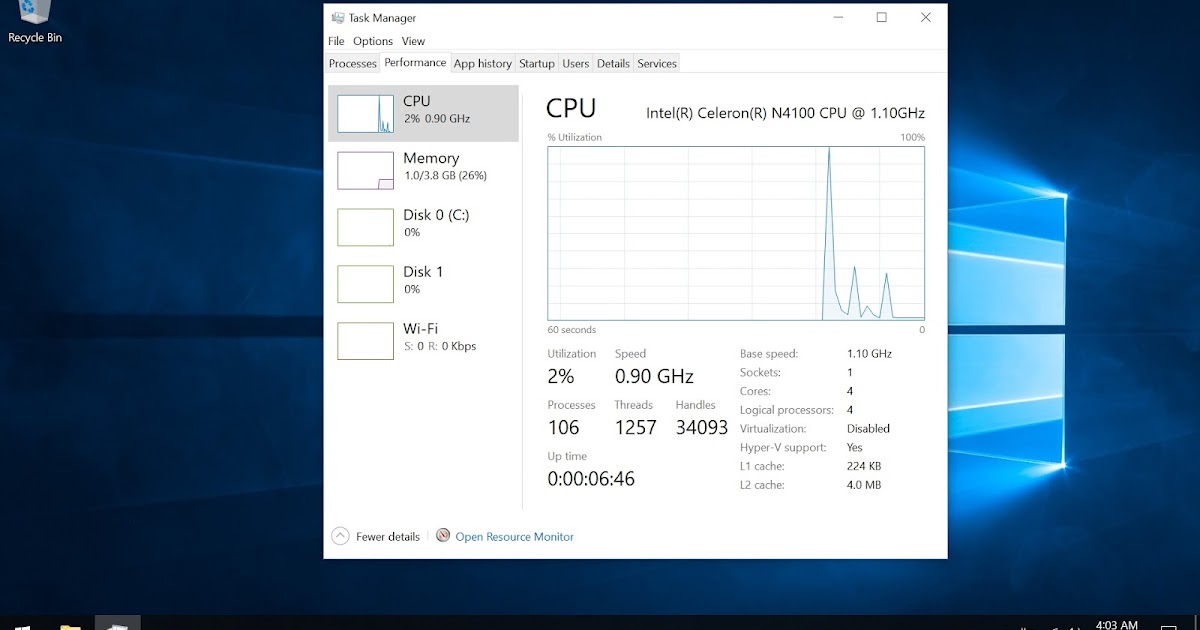Switch to the Processes tab

[x=353, y=63]
